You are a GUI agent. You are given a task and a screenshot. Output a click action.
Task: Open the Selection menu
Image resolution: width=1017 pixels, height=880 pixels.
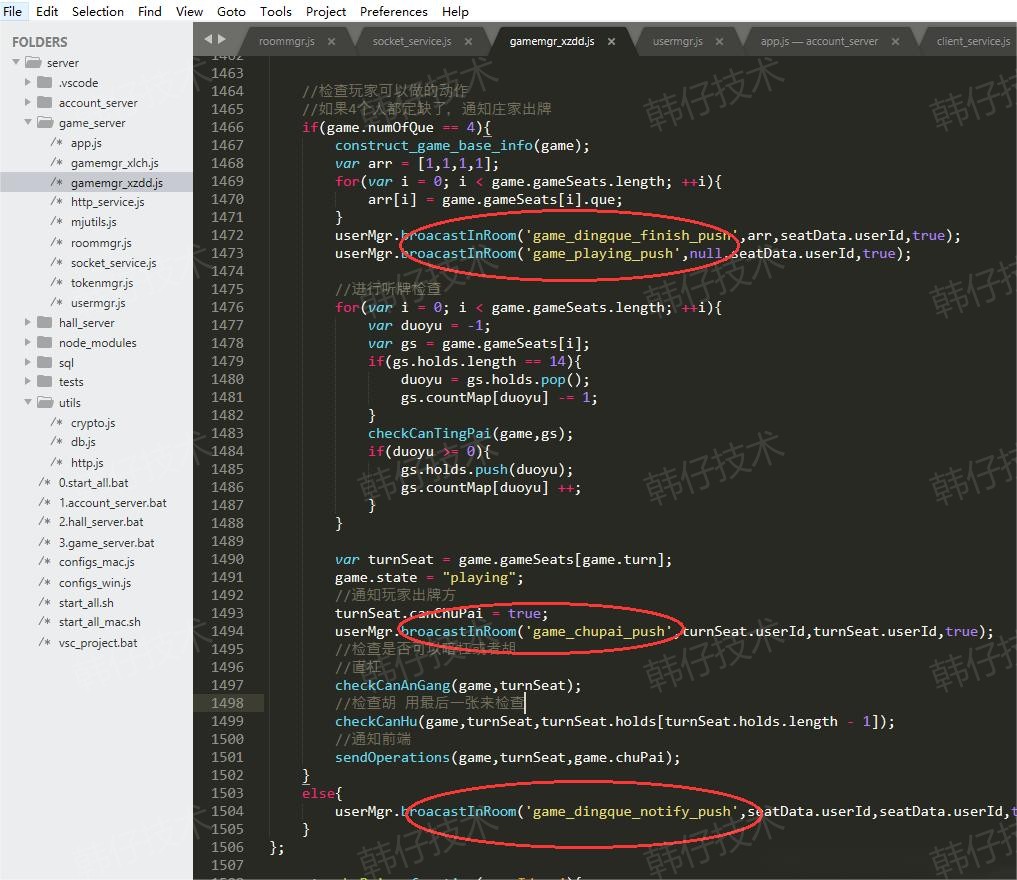coord(97,11)
